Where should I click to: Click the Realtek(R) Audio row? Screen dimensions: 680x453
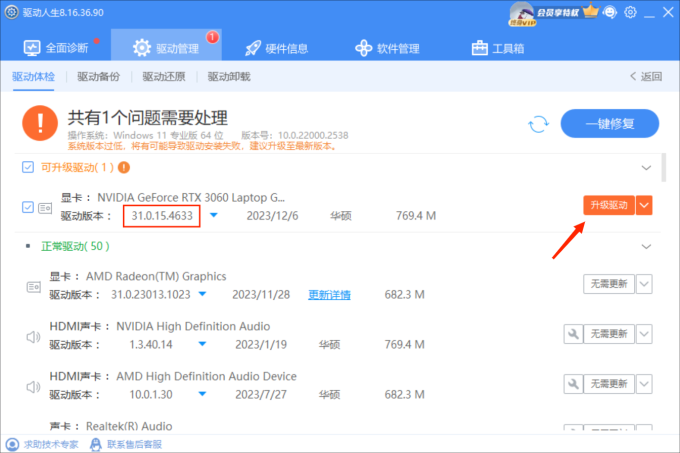click(338, 426)
